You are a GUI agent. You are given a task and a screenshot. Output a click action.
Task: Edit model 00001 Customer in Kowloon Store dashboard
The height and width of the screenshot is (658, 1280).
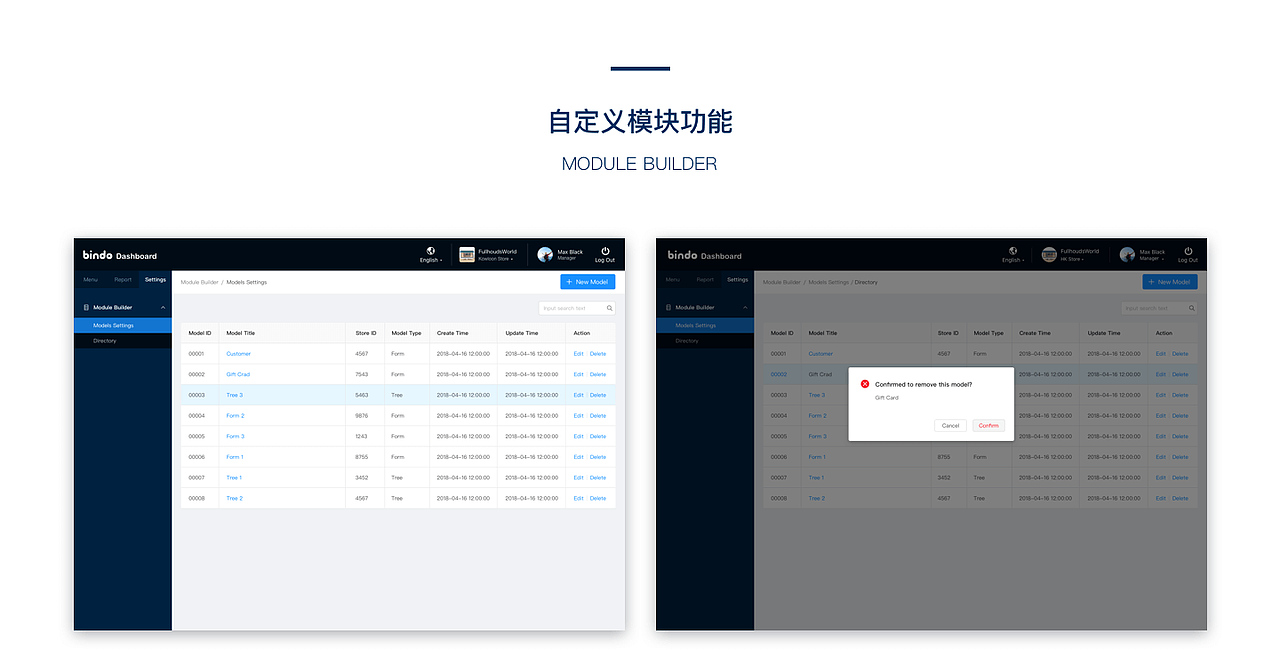[x=578, y=354]
